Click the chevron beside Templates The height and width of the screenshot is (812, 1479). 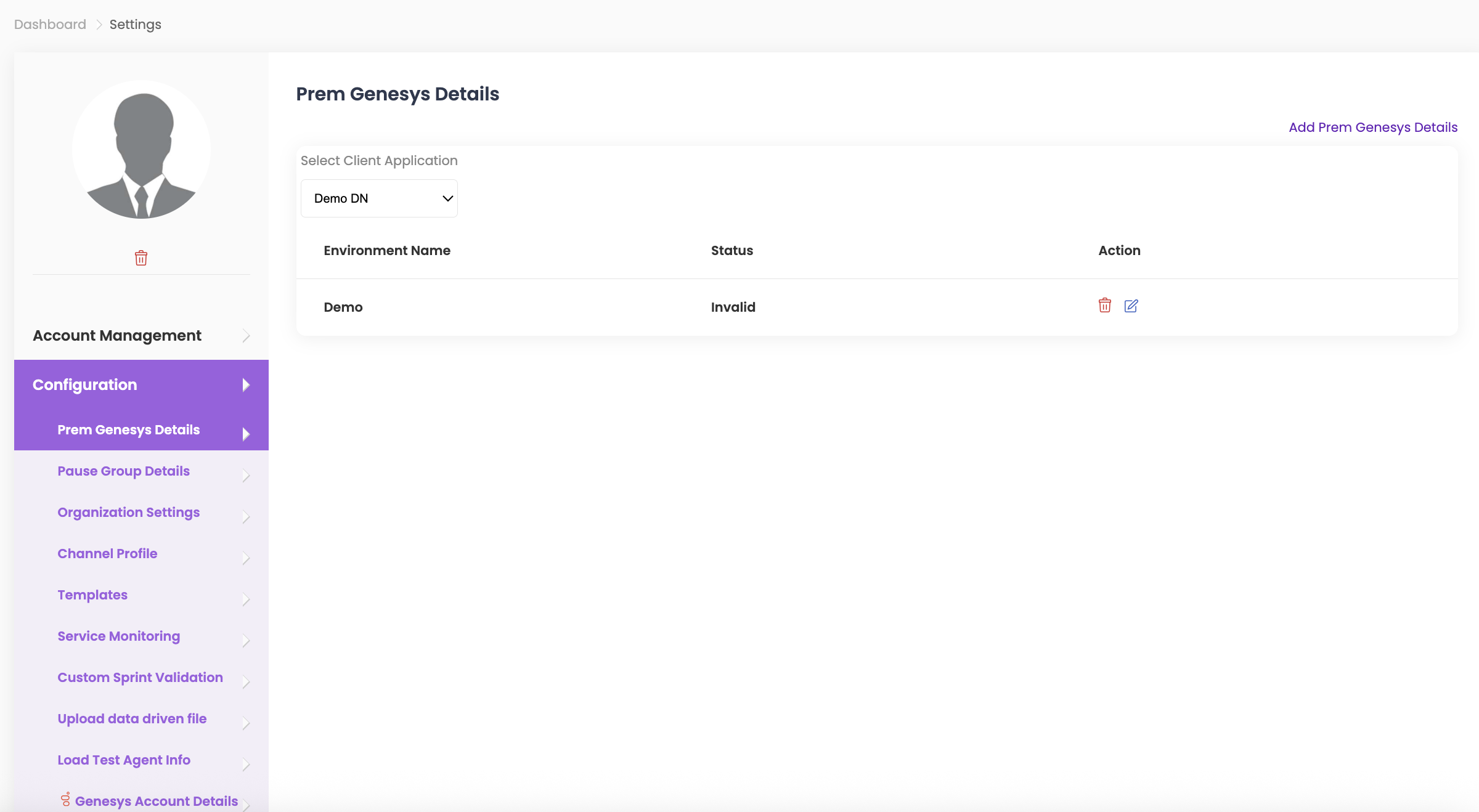coord(246,599)
